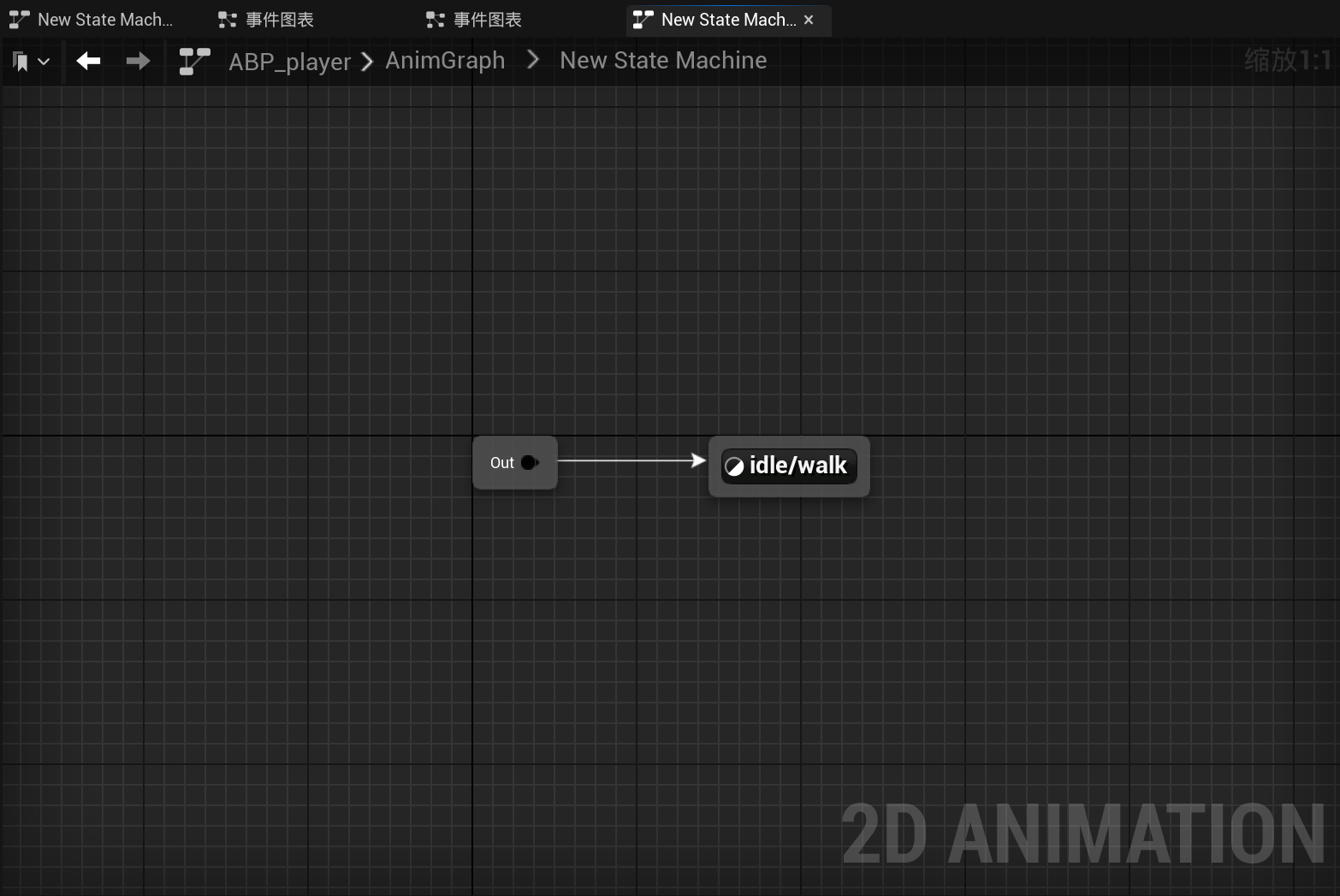Expand the chevron after ABP_player breadcrumb

point(367,62)
